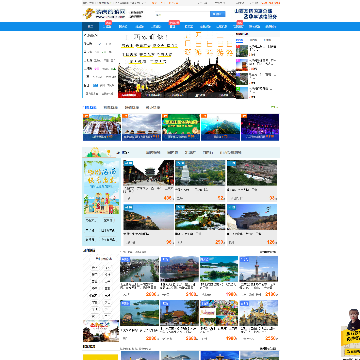The width and height of the screenshot is (360, 360).
Task: Open the mountain peak with red flag promotion thumbnail
Action: [x=220, y=127]
